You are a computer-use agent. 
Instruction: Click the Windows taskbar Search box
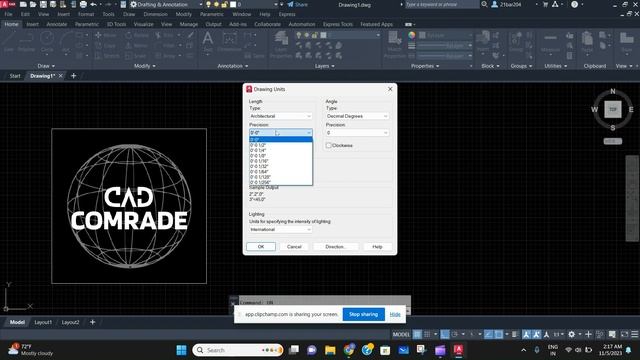click(238, 350)
